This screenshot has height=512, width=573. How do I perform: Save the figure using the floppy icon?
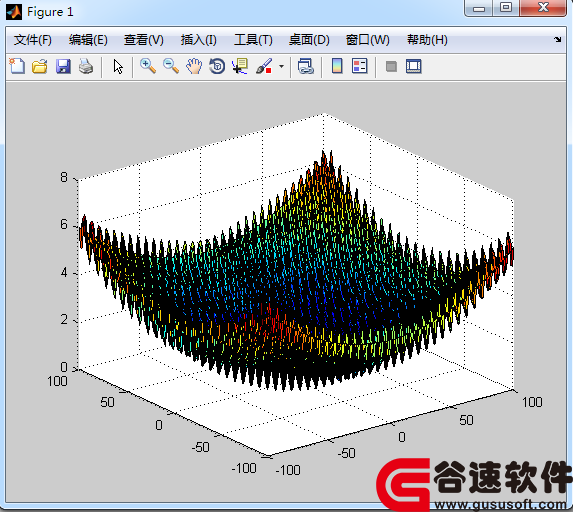63,67
